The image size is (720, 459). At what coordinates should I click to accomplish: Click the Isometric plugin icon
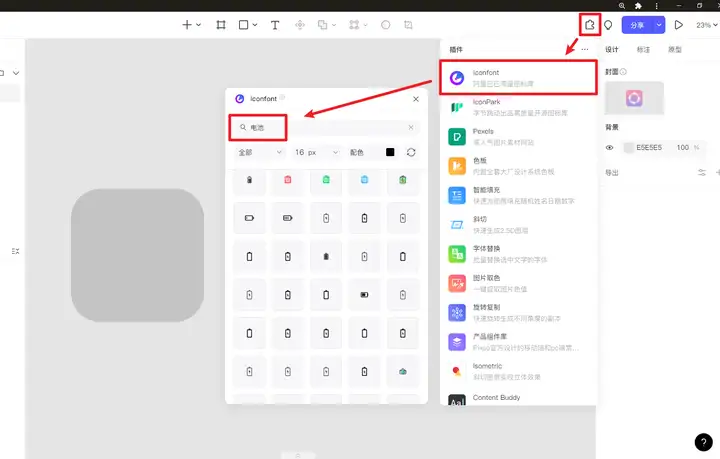[456, 371]
